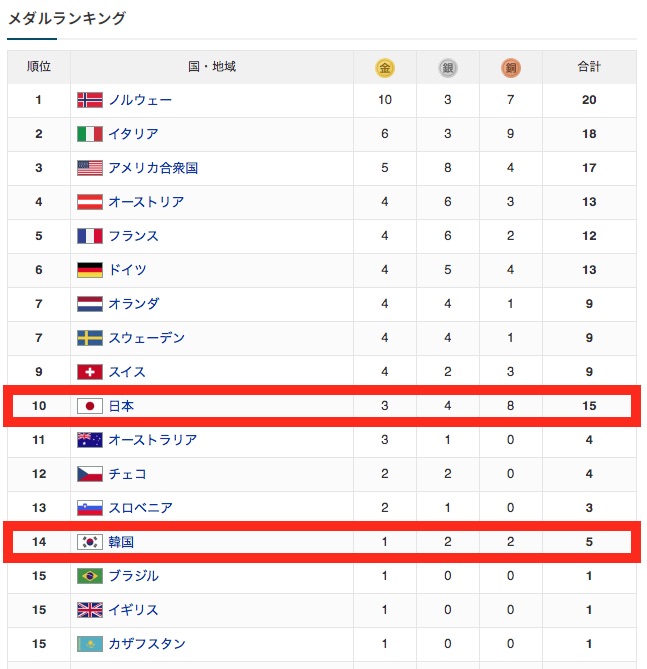The height and width of the screenshot is (669, 647).
Task: Open the オーストラリア country link
Action: [153, 440]
